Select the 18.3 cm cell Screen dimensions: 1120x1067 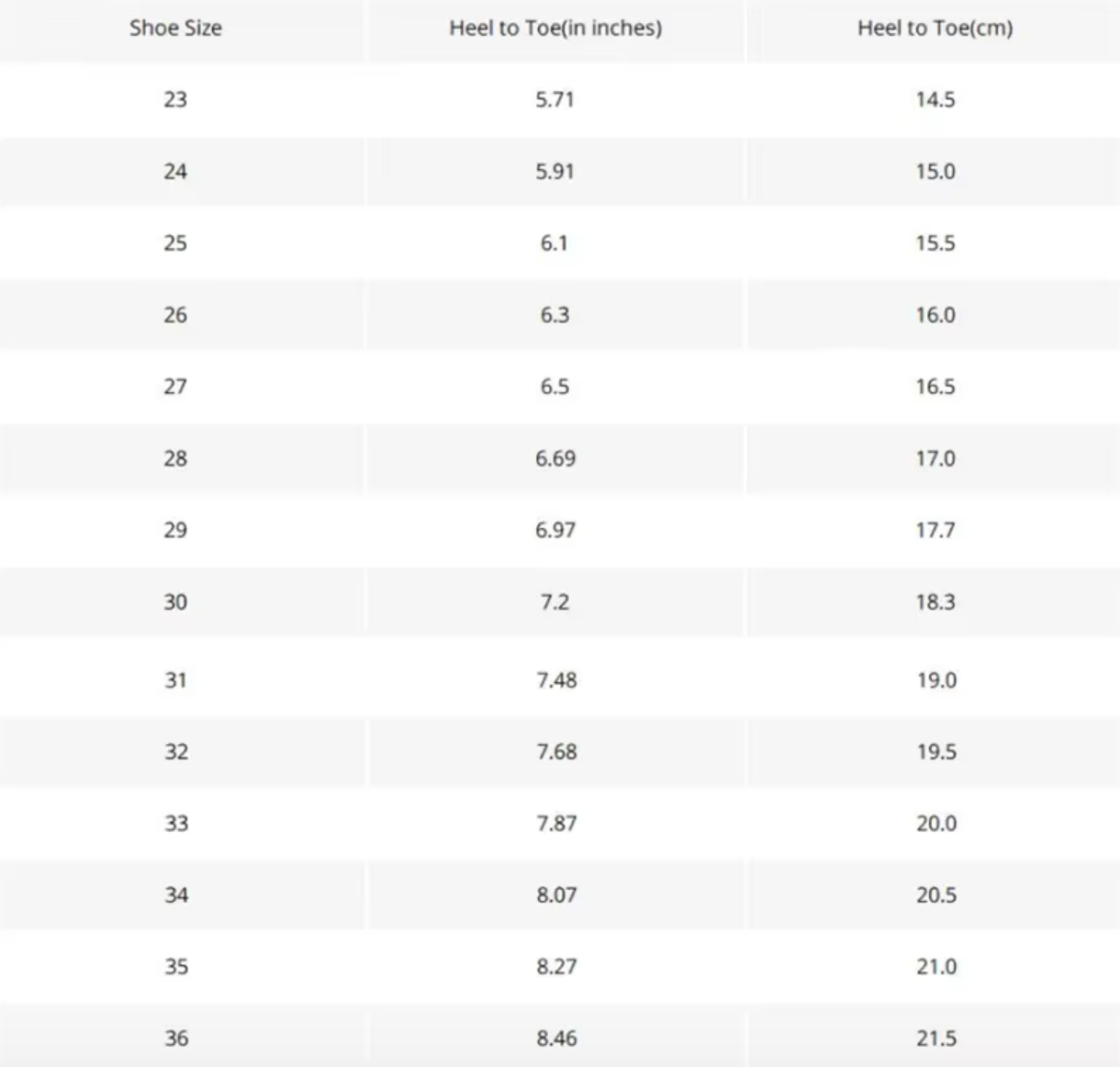pyautogui.click(x=935, y=602)
